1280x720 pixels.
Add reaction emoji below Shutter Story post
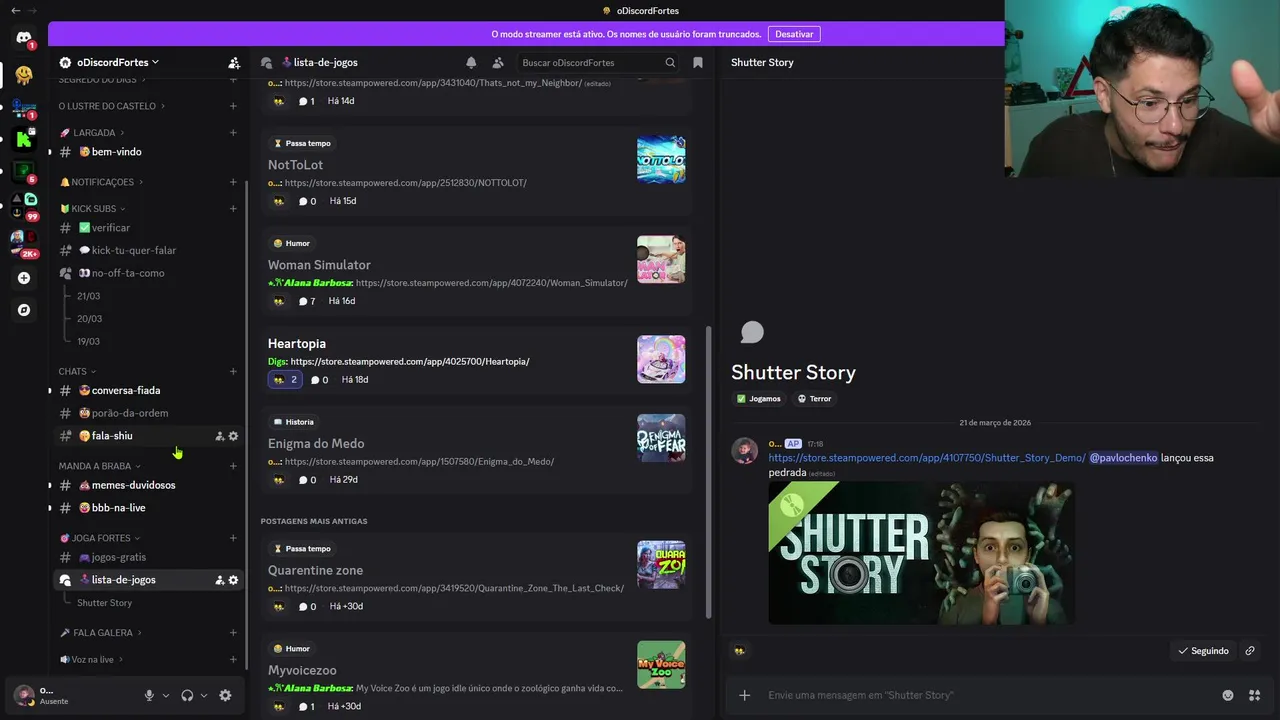(x=739, y=651)
